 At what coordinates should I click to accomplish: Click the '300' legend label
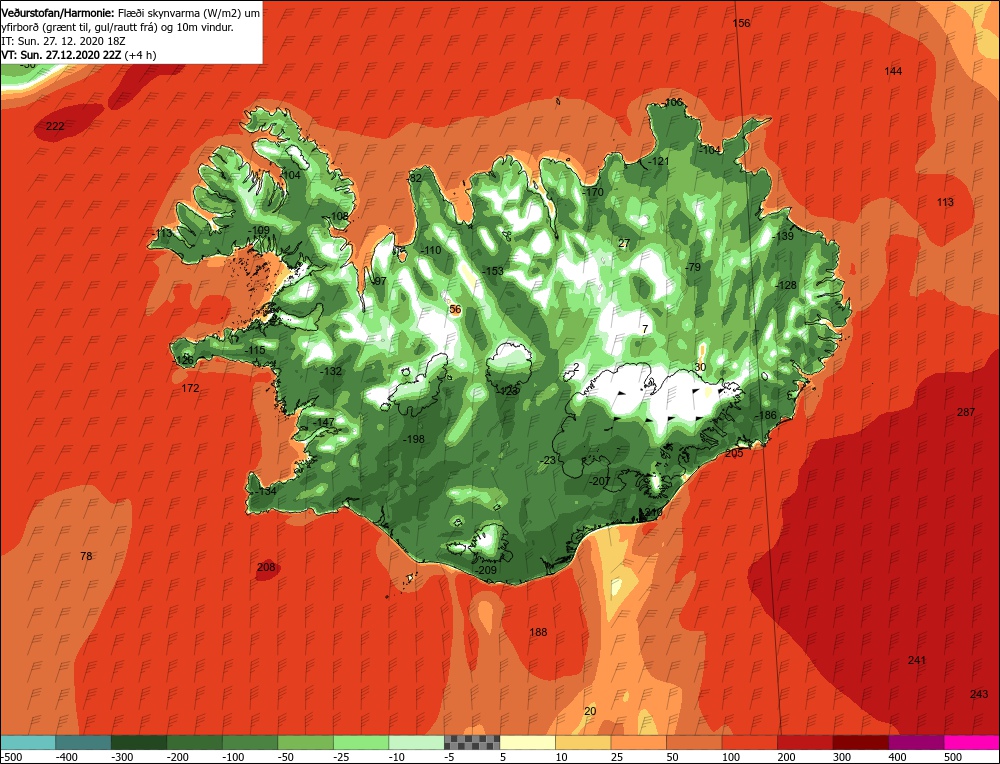tap(842, 757)
